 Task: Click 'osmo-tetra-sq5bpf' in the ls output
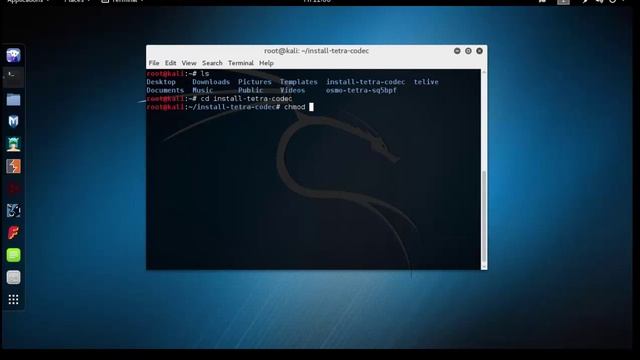(x=361, y=90)
